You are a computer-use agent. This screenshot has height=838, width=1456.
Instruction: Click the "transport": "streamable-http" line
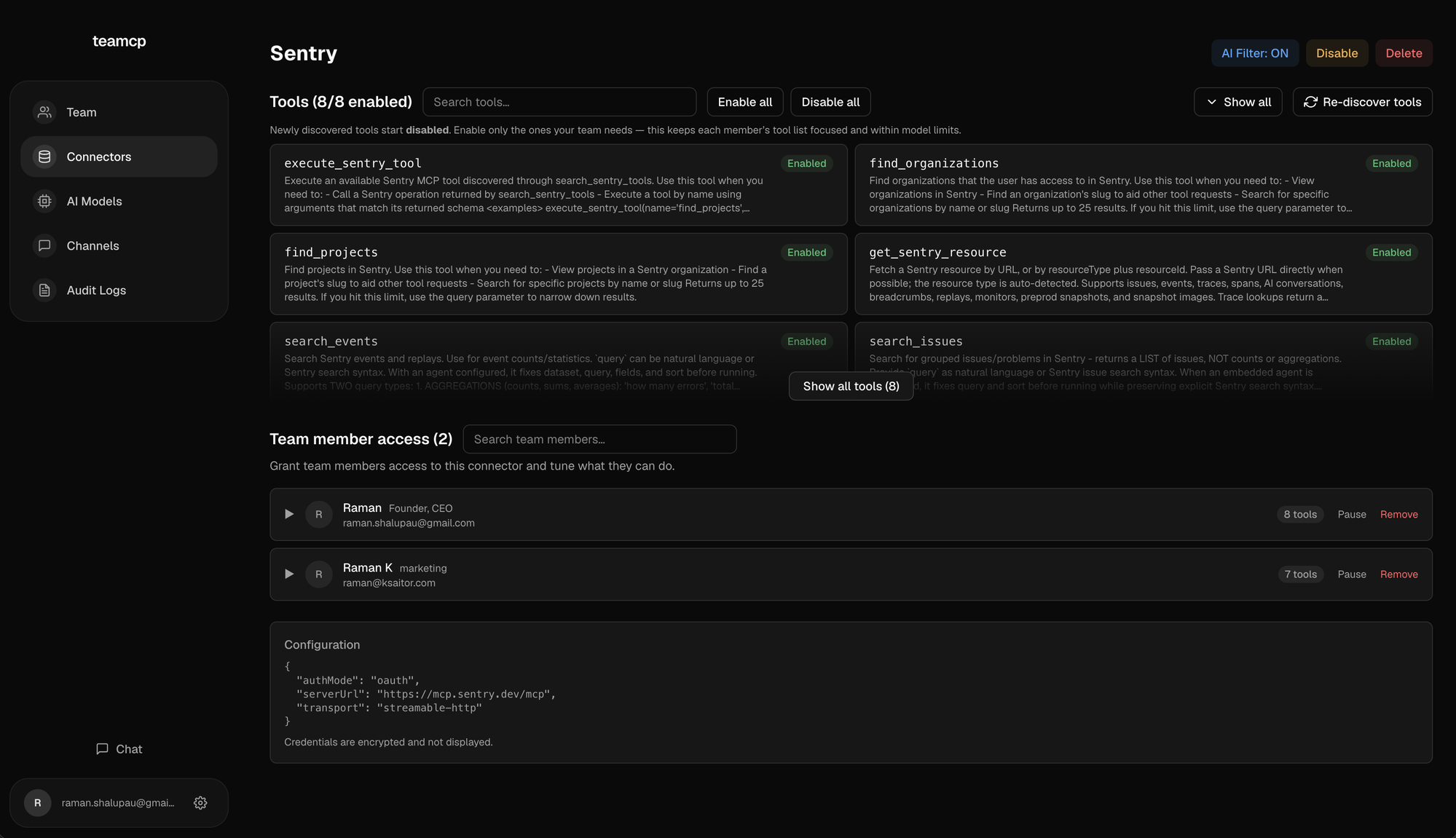(389, 708)
